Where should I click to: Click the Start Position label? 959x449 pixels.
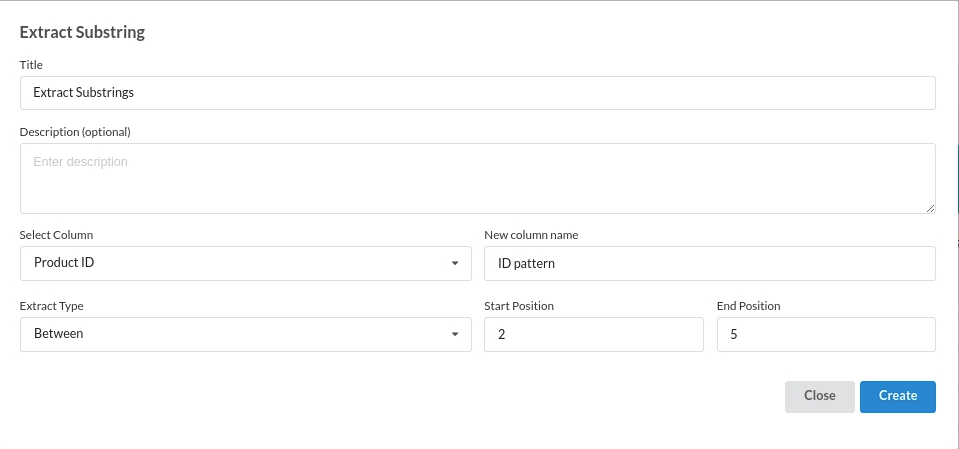(519, 306)
